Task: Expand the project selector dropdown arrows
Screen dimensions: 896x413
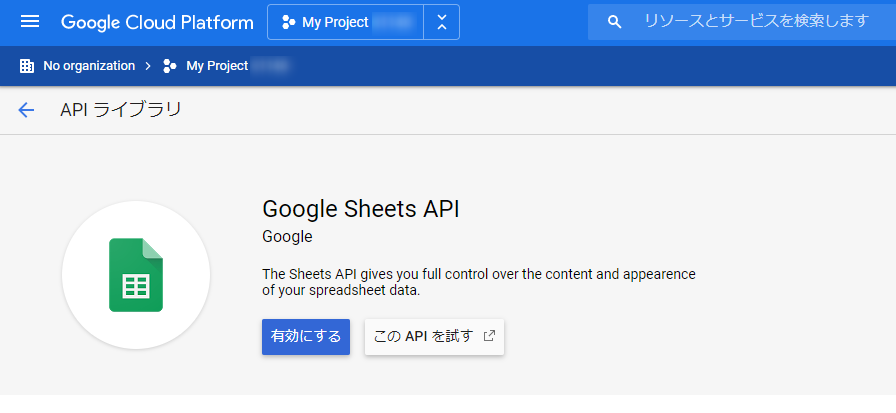Action: coord(442,22)
